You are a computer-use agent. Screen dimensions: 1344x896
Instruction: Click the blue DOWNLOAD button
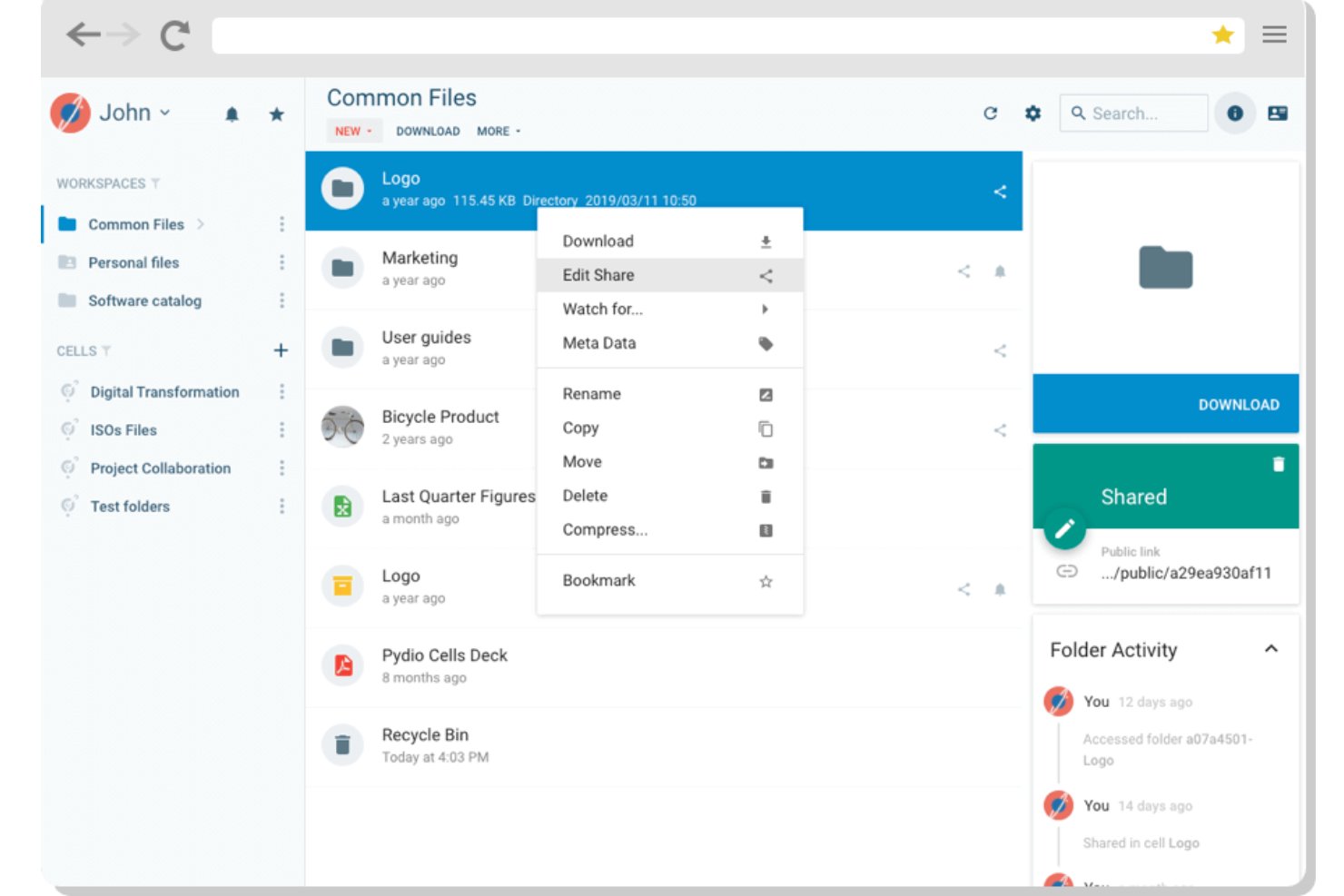[x=1166, y=404]
